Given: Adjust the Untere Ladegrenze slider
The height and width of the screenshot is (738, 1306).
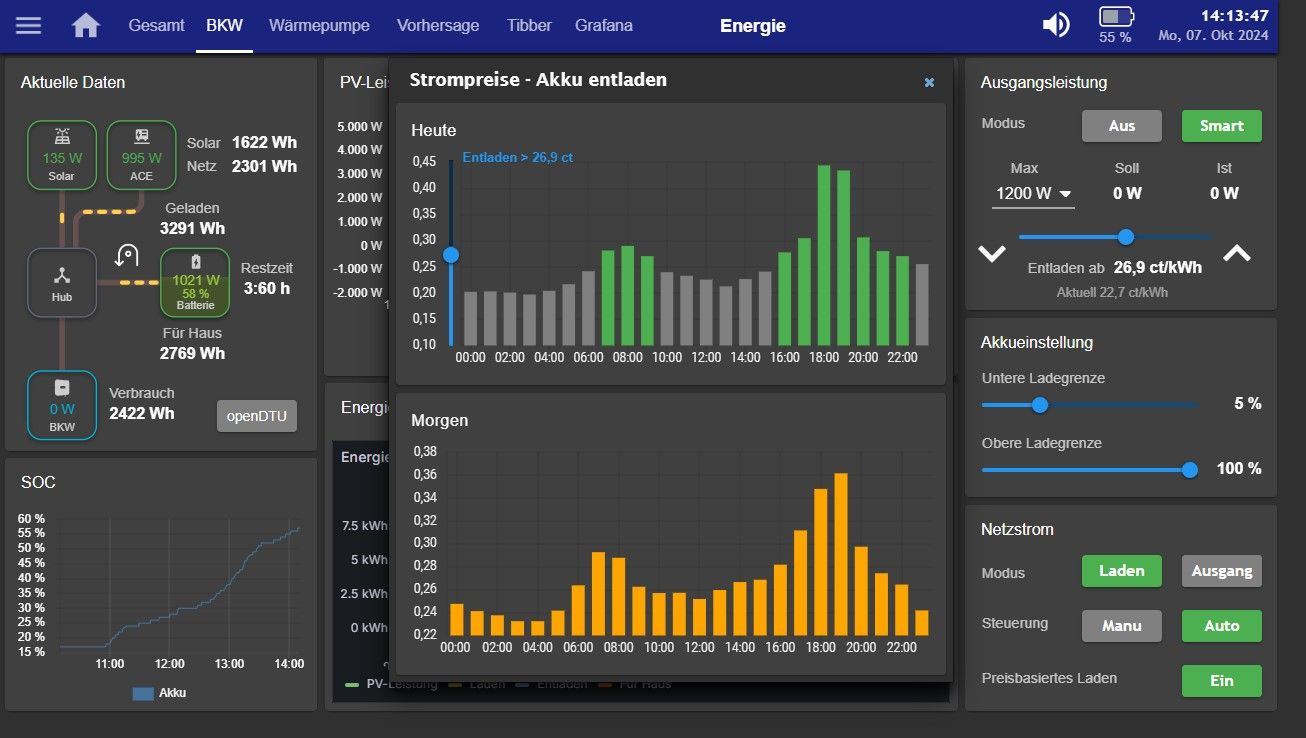Looking at the screenshot, I should tap(1090, 405).
